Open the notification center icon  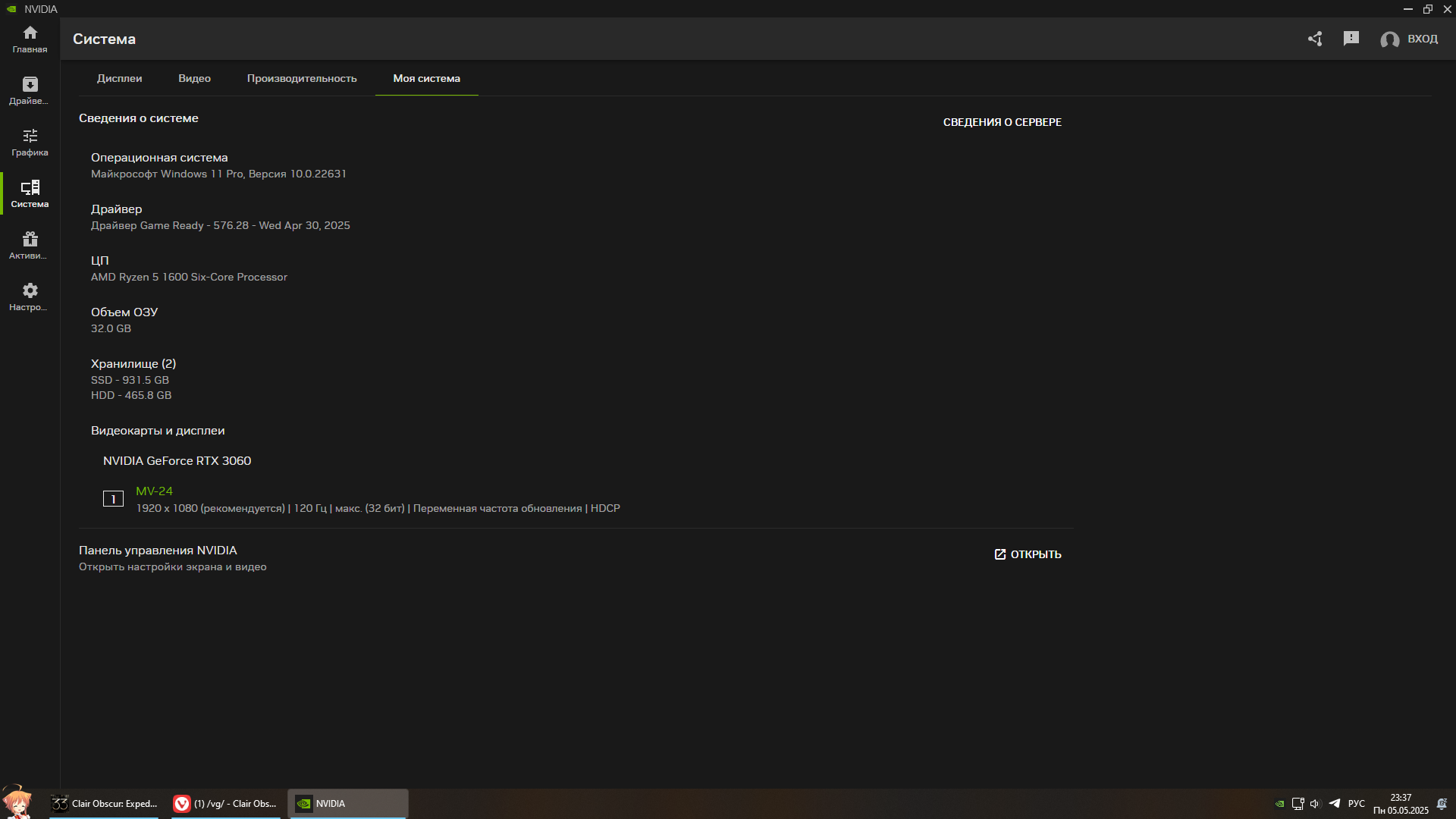click(1442, 804)
